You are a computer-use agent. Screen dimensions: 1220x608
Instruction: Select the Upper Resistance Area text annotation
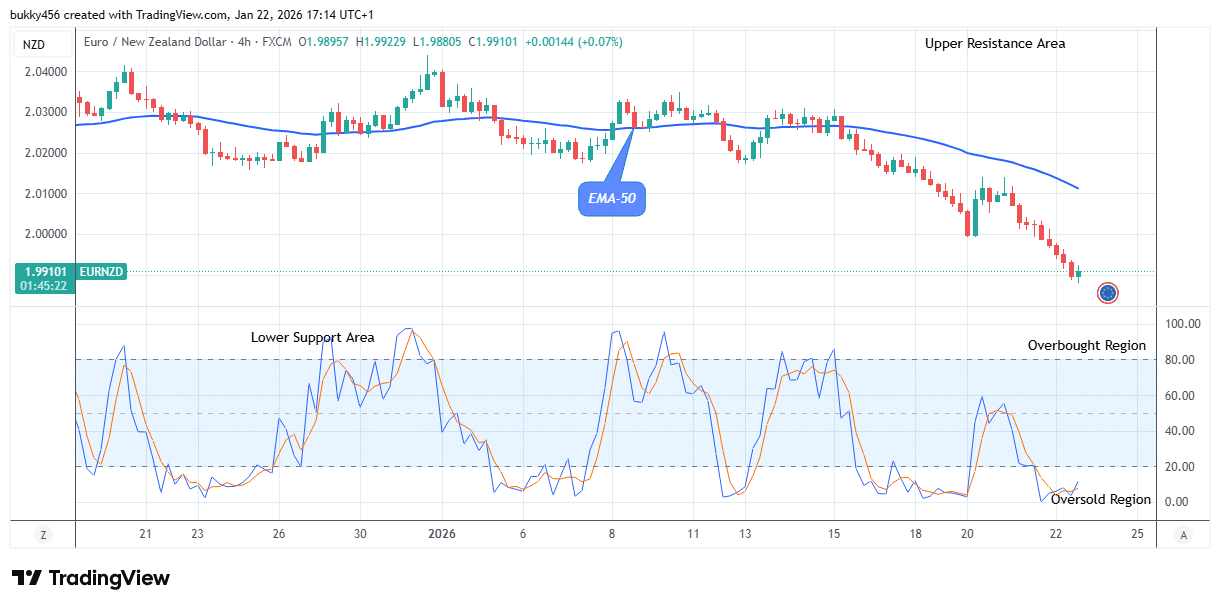click(993, 43)
